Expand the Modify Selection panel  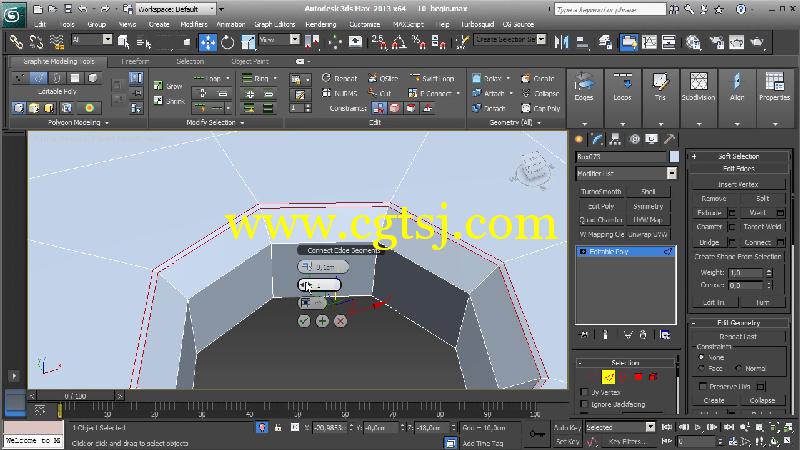pyautogui.click(x=215, y=122)
